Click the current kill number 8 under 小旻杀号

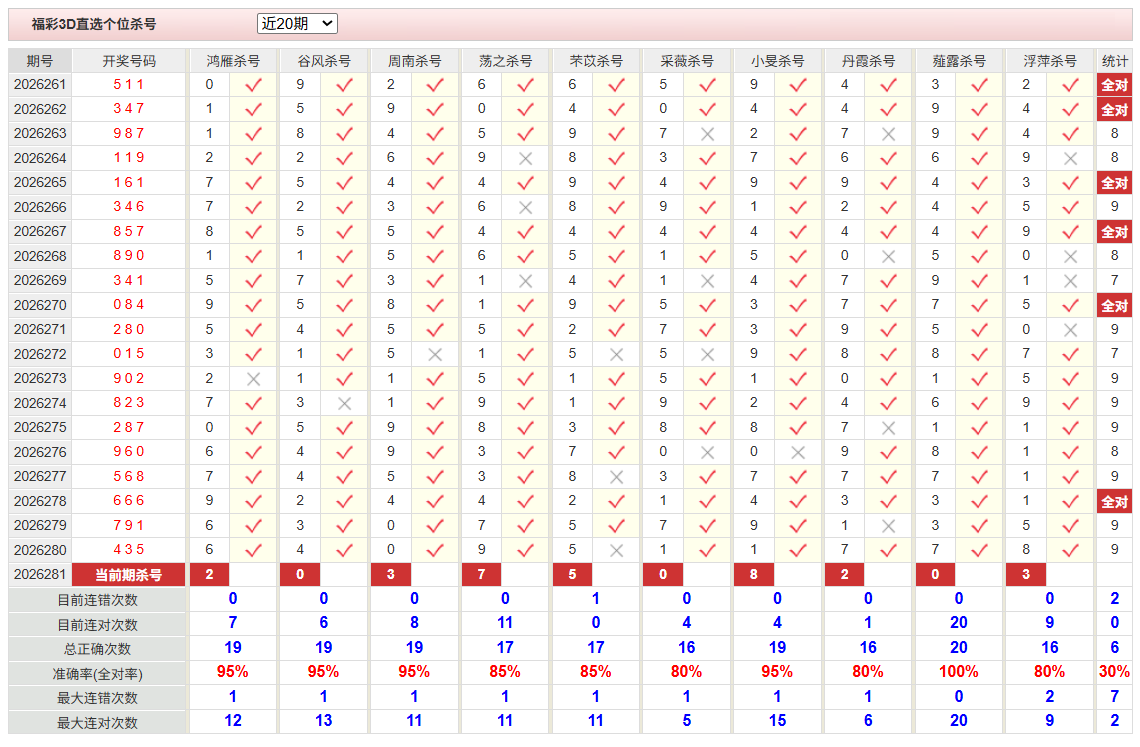754,575
